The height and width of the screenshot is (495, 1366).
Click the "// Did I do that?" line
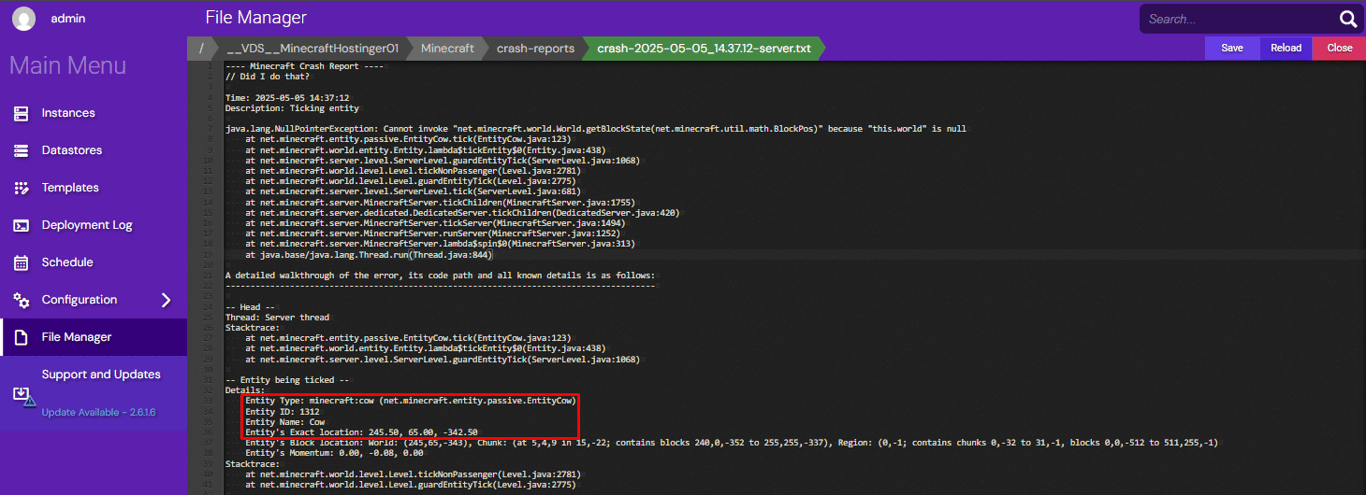267,76
